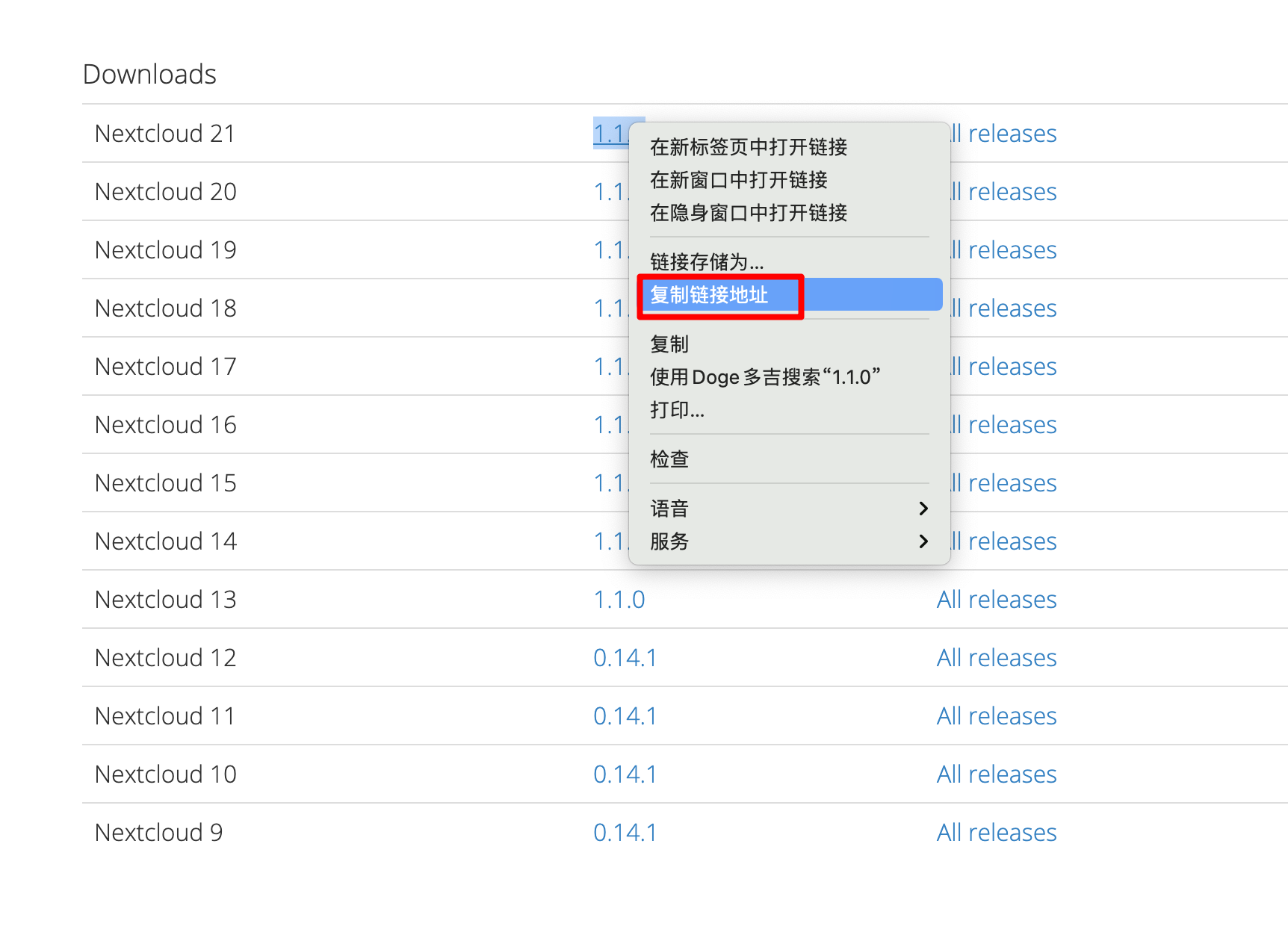Click the 'Nextcloud 12' row label
This screenshot has height=947, width=1288.
tap(166, 658)
